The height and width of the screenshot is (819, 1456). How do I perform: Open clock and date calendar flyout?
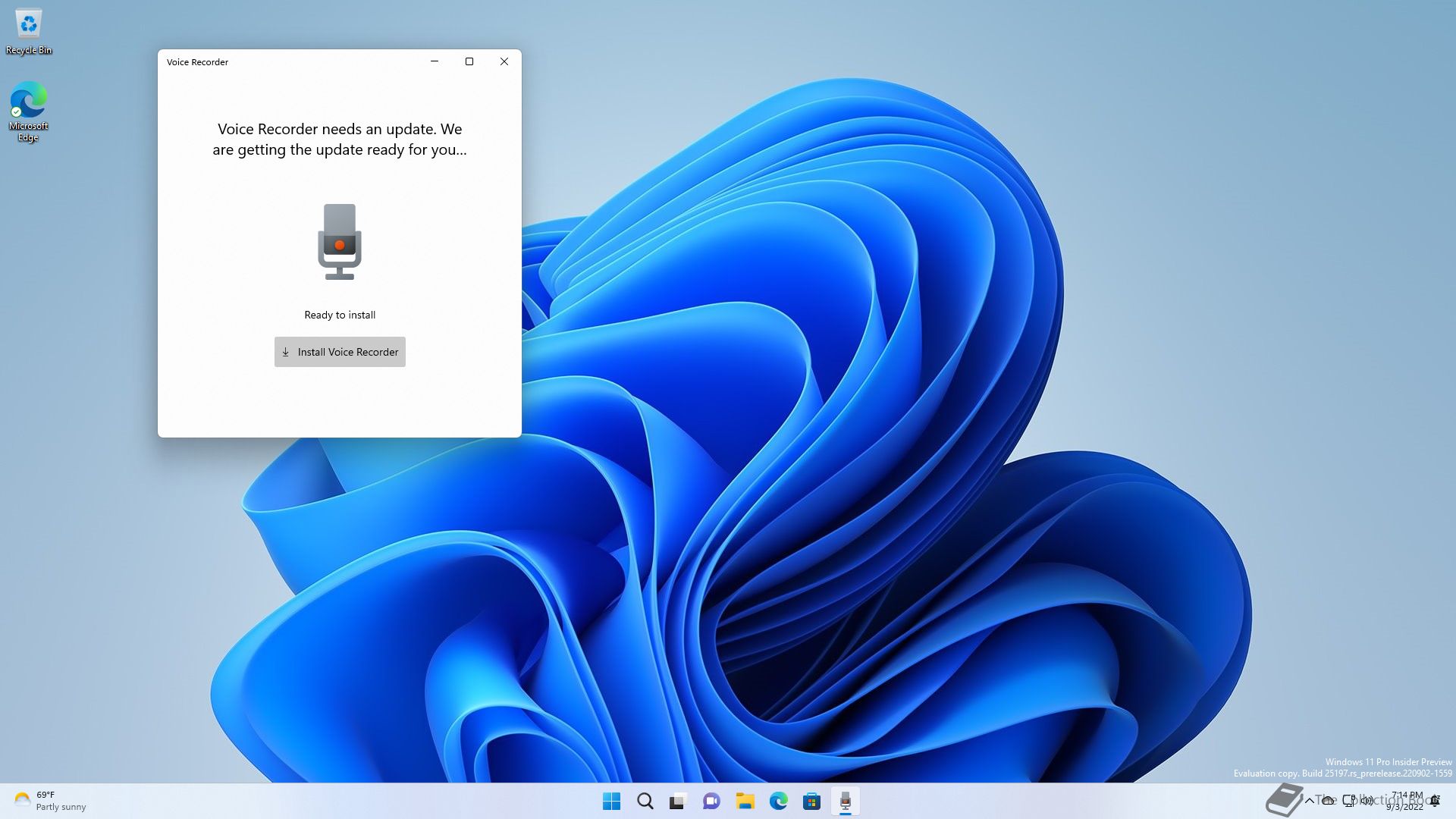pyautogui.click(x=1406, y=801)
